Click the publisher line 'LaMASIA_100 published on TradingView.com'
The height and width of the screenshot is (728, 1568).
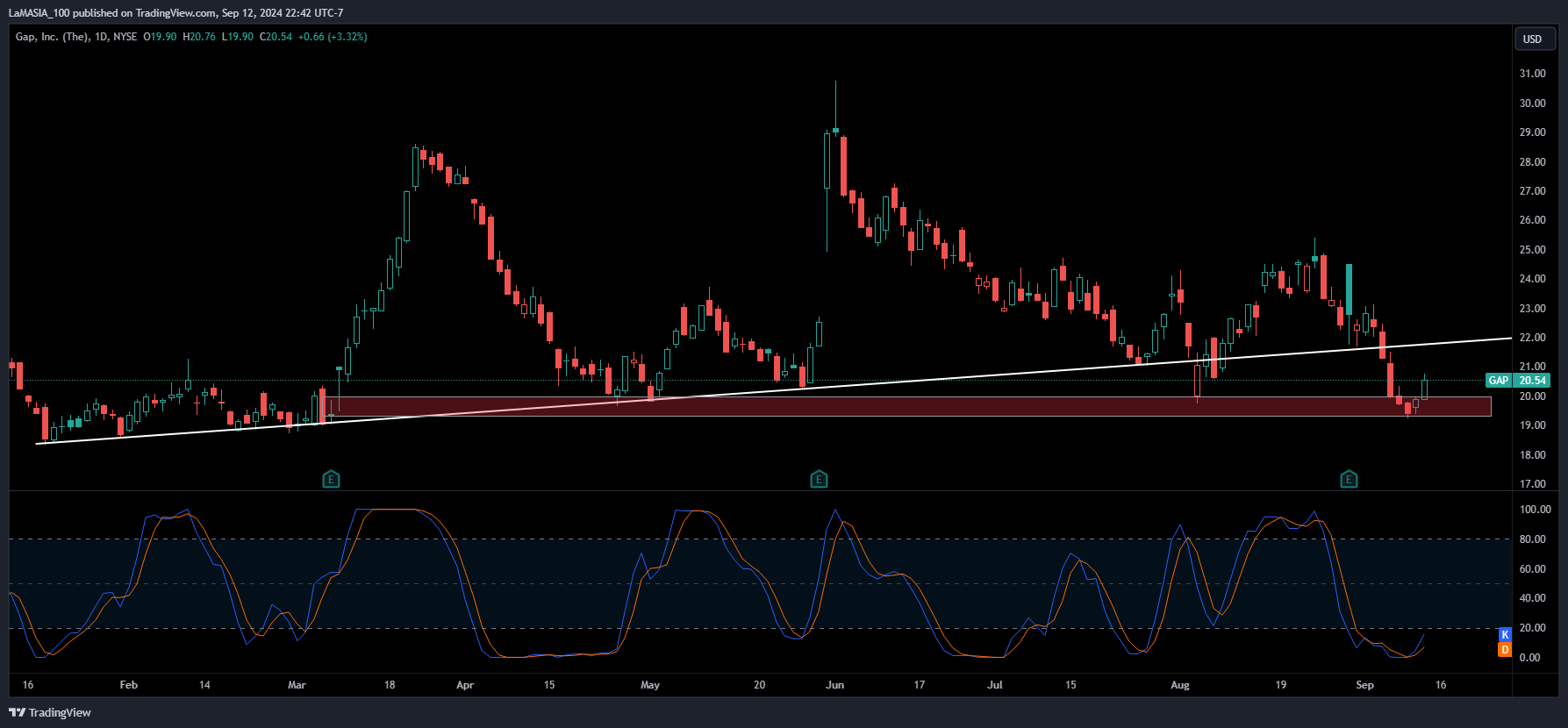click(112, 13)
